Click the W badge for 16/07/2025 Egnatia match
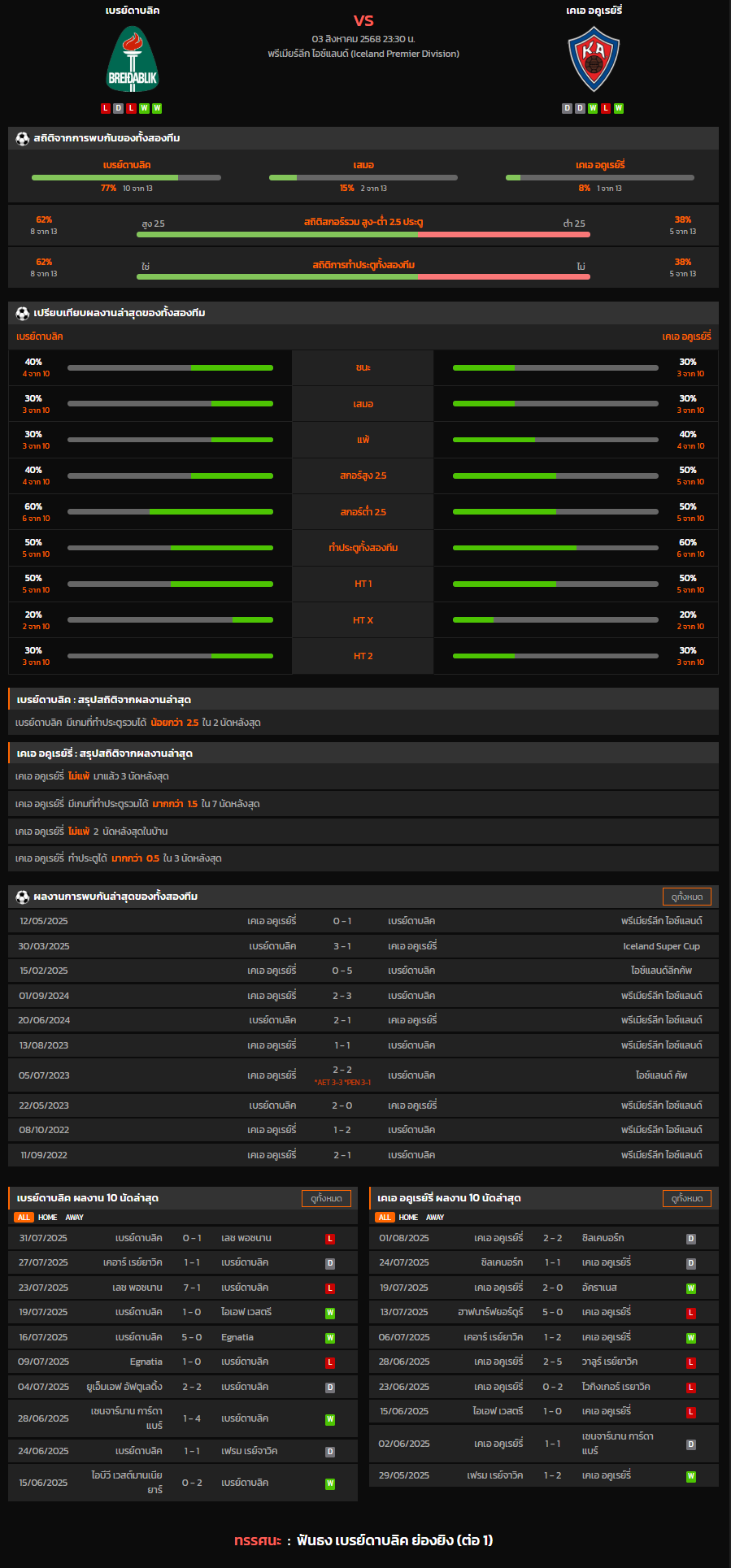The image size is (731, 1568). point(330,1338)
